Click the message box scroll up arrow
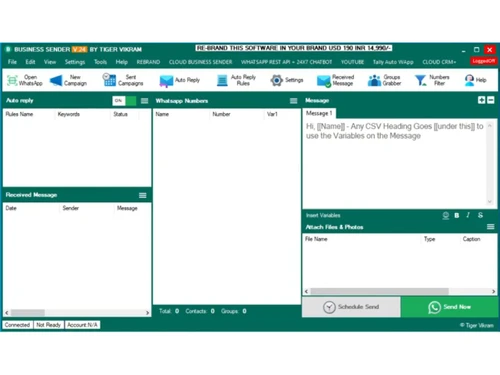 [x=490, y=126]
